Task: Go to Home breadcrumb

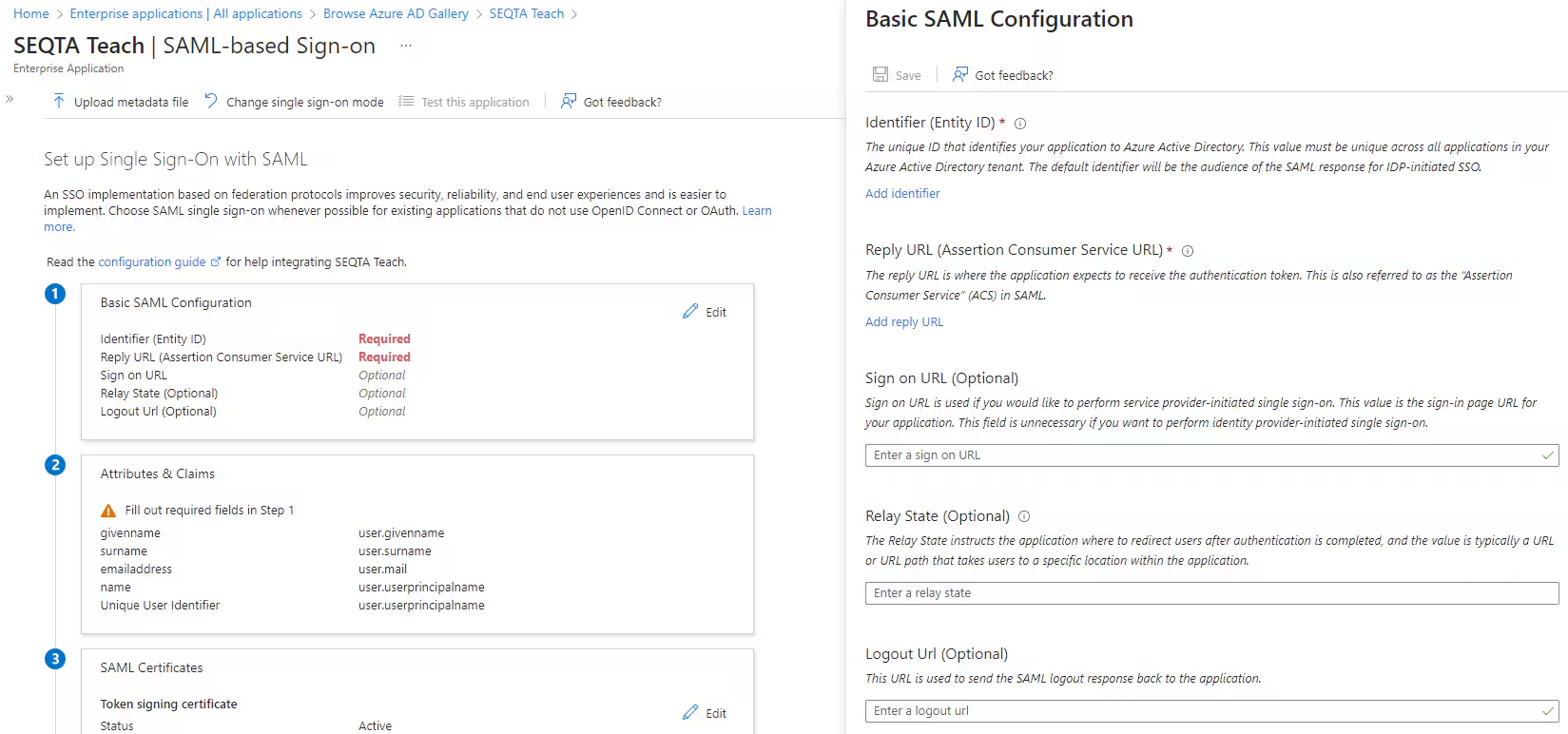Action: 31,13
